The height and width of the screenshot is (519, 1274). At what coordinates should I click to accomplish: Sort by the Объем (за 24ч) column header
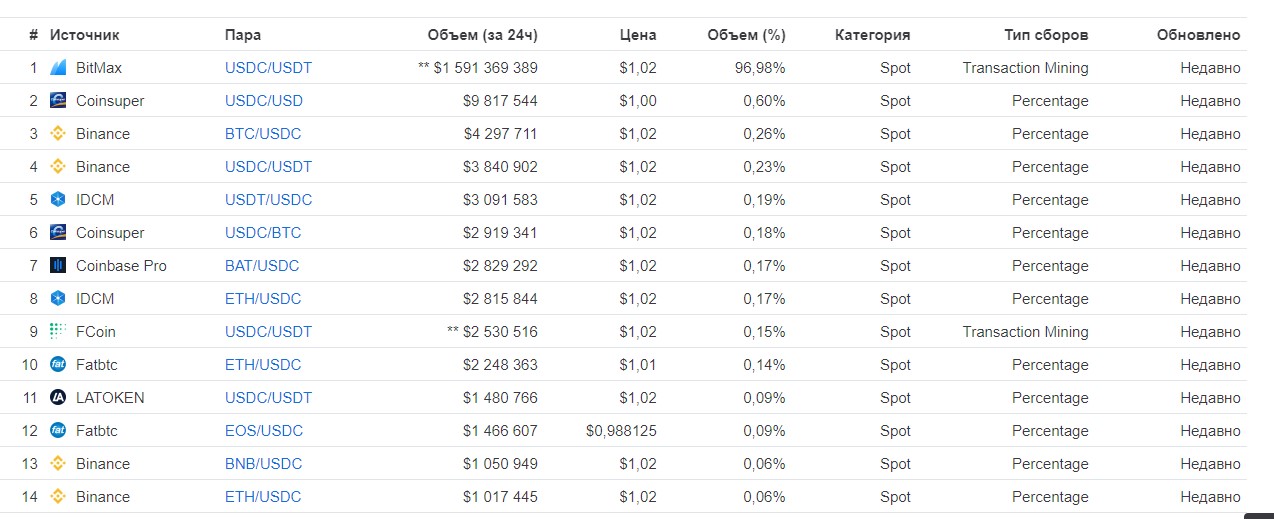coord(482,35)
